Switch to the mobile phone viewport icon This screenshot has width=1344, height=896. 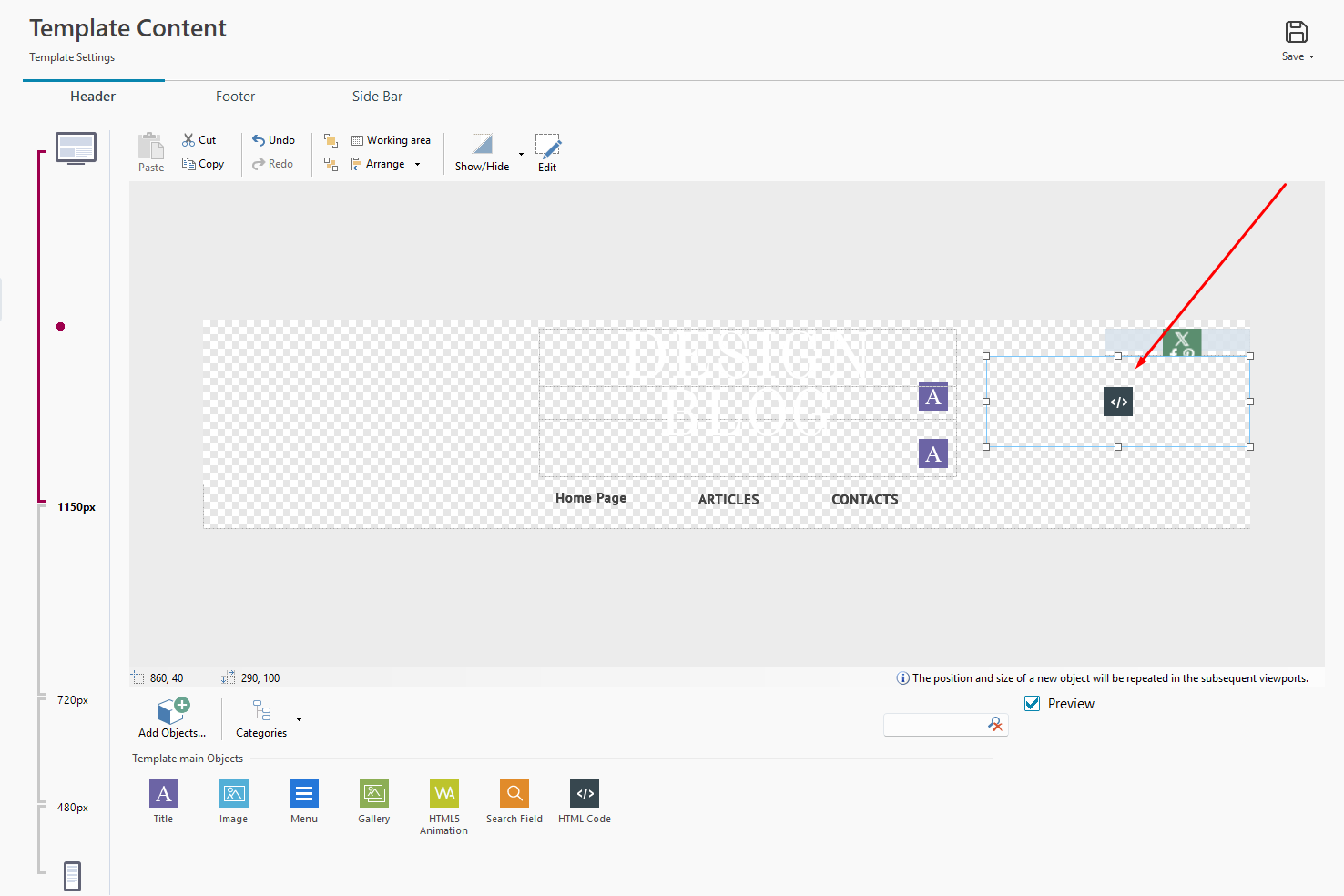[x=73, y=876]
